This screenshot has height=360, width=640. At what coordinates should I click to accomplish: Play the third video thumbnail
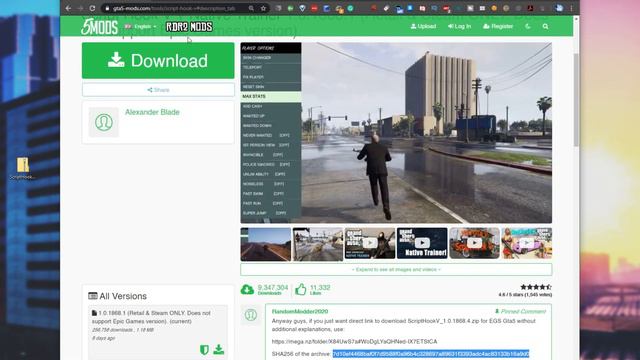coord(370,243)
